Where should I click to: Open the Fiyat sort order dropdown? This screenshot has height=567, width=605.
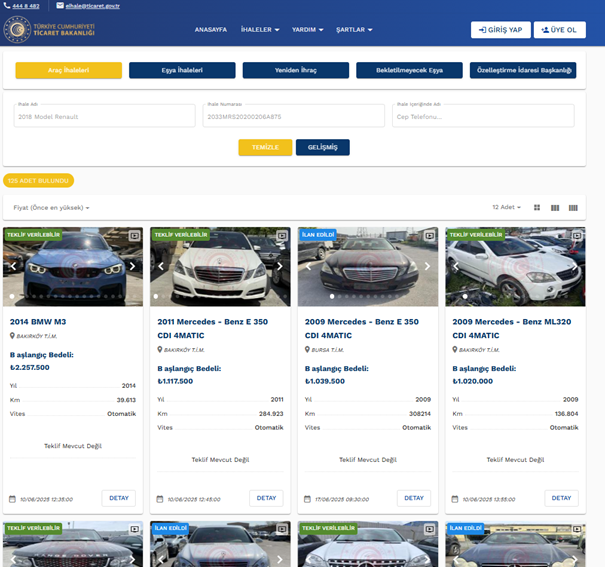(51, 208)
